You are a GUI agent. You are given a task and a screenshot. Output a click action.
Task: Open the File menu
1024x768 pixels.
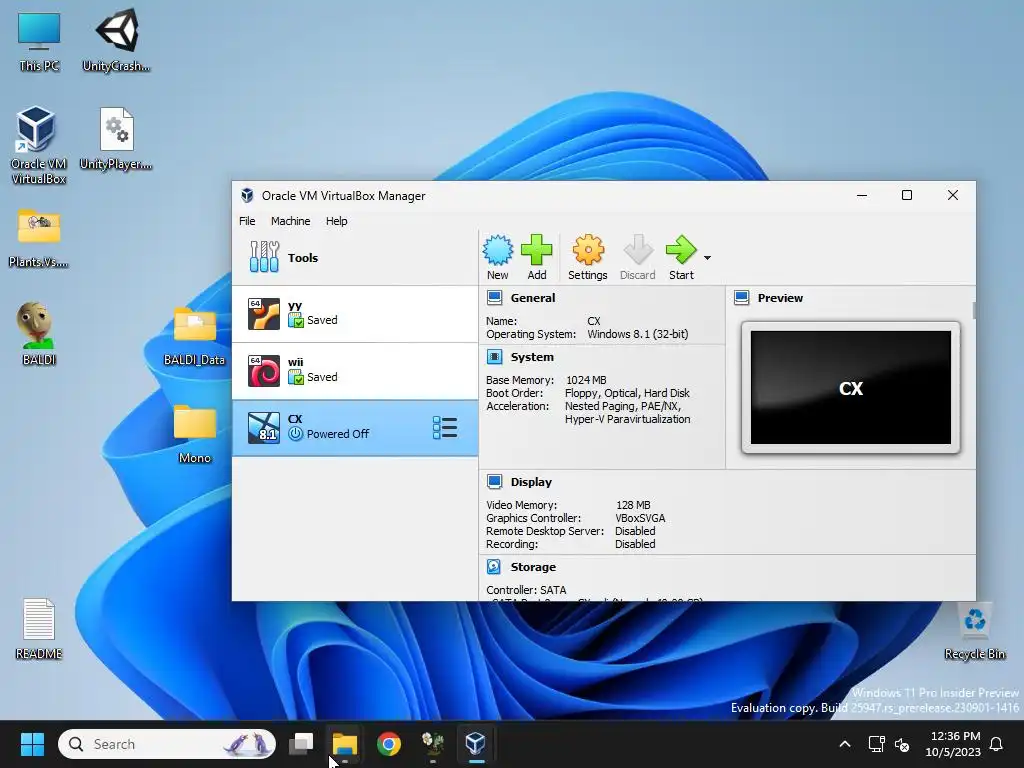click(x=247, y=221)
